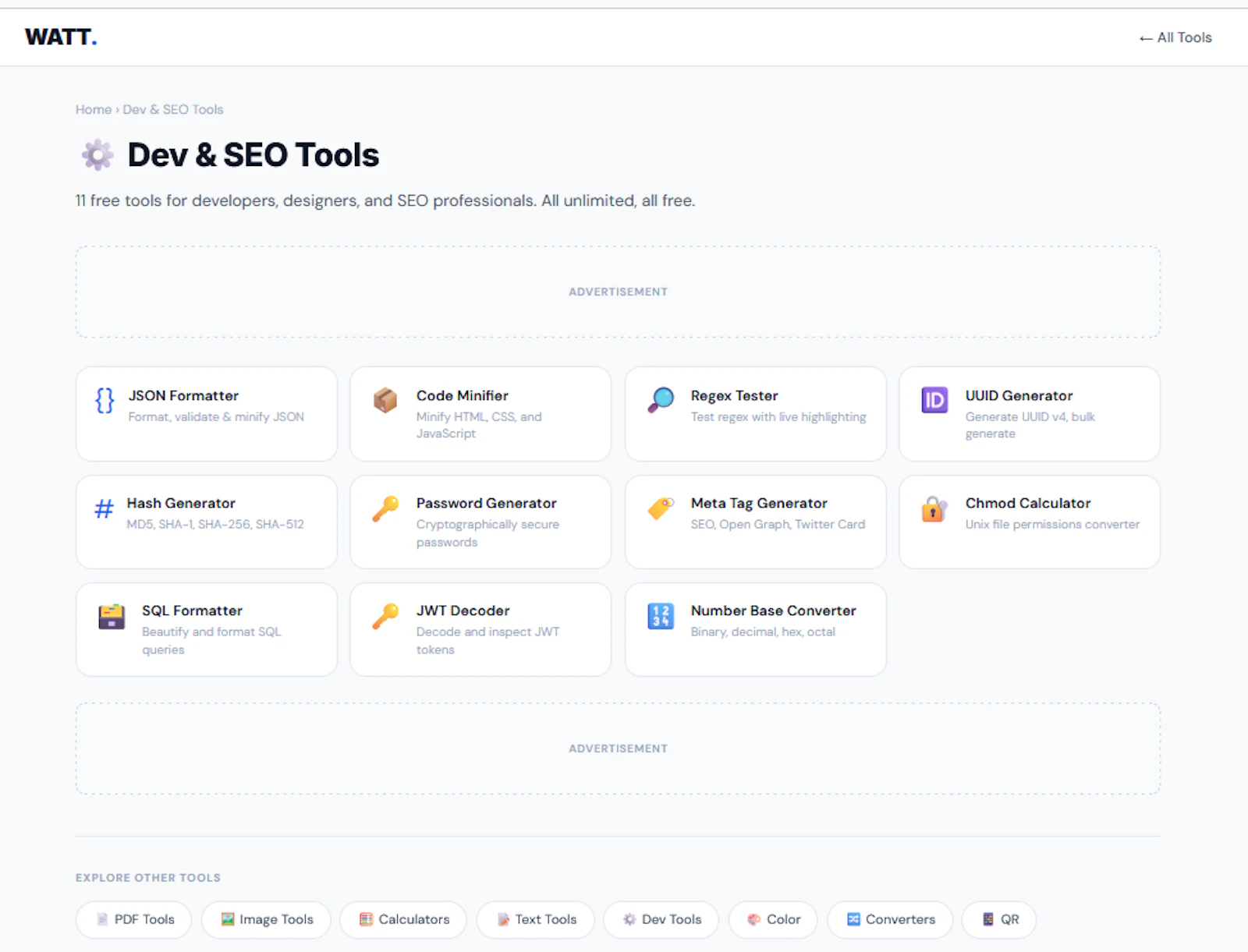The width and height of the screenshot is (1248, 952).
Task: Click Home in the breadcrumb
Action: pos(94,109)
